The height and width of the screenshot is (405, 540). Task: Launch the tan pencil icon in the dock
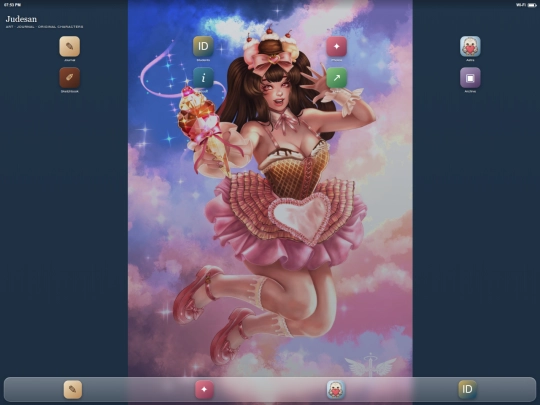[x=73, y=390]
